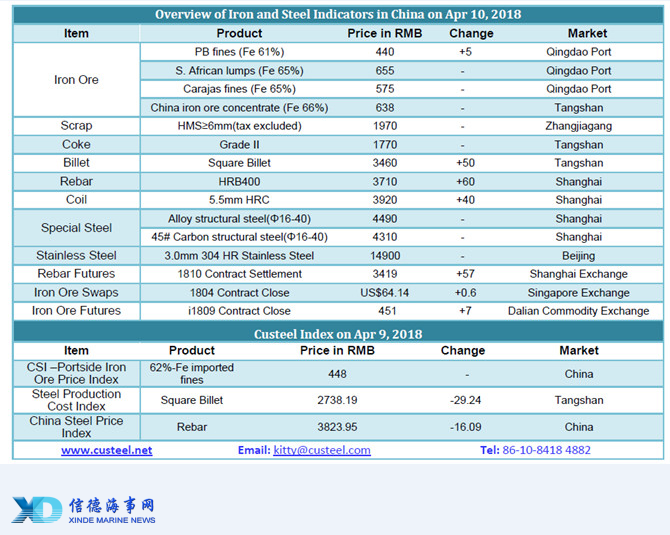Open the www.custeel.net link
This screenshot has width=670, height=535.
106,450
